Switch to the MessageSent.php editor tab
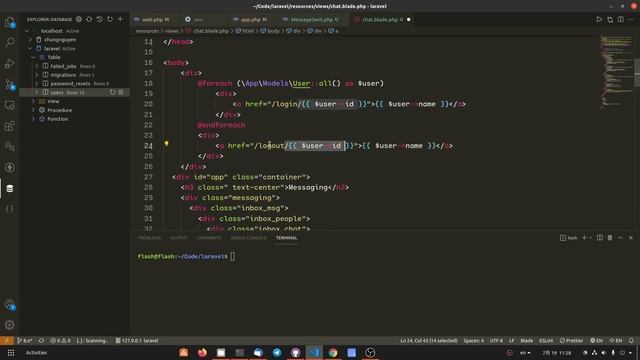Screen dimensions: 640x360 coord(314,19)
